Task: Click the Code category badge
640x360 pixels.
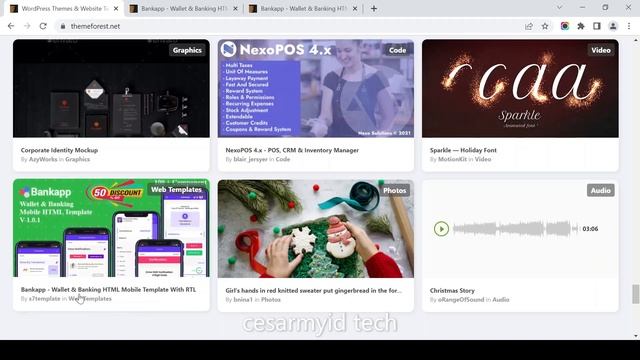Action: 397,50
